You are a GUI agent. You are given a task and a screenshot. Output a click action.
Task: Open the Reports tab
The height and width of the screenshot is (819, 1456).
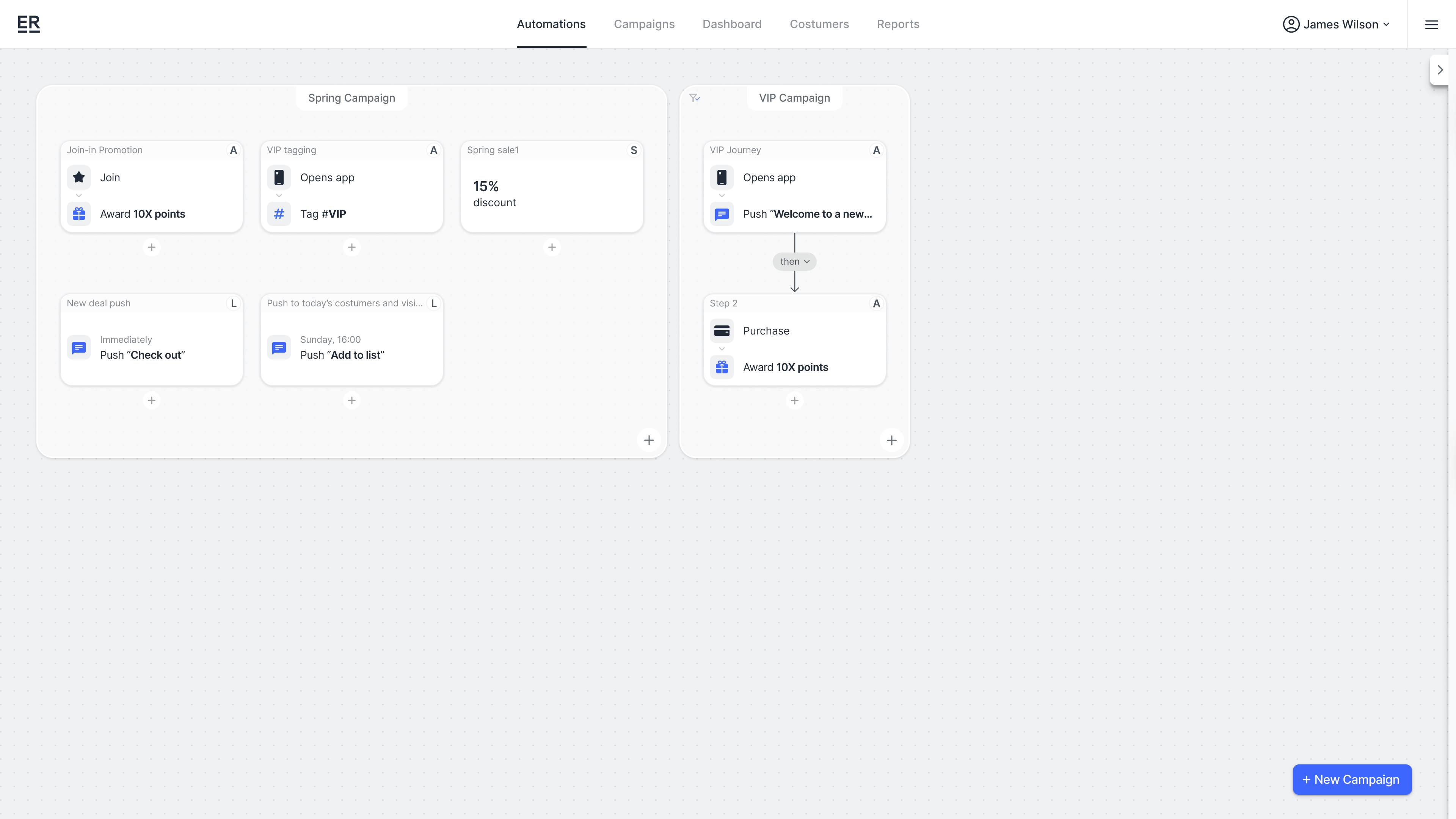tap(897, 24)
